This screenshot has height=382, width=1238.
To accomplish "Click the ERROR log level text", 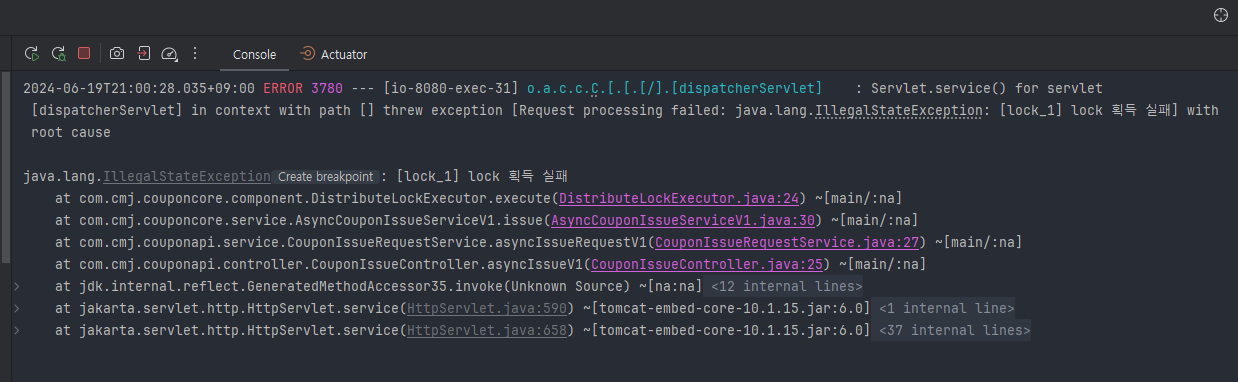I will point(283,88).
